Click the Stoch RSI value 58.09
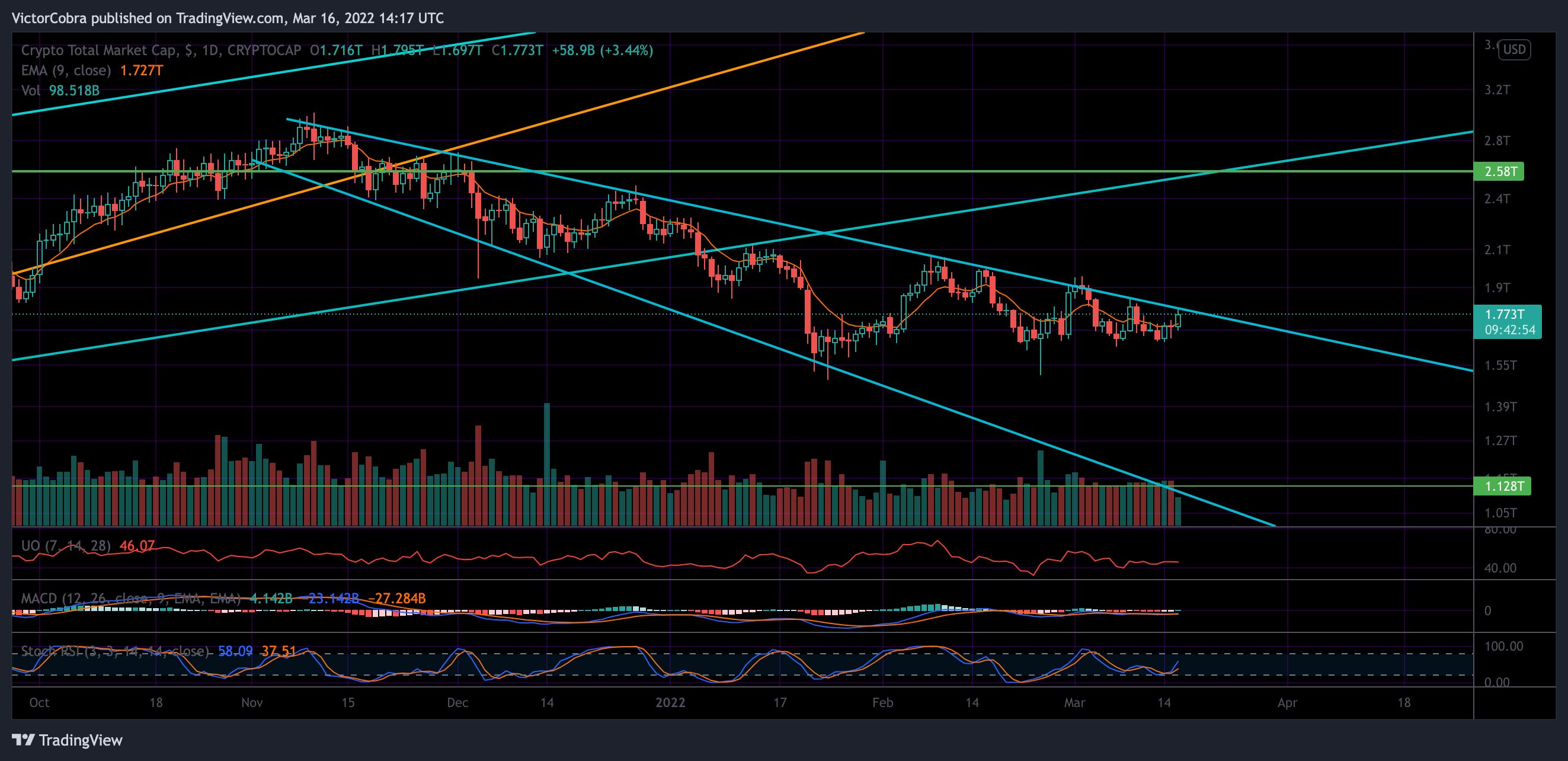This screenshot has height=761, width=1568. pos(235,651)
